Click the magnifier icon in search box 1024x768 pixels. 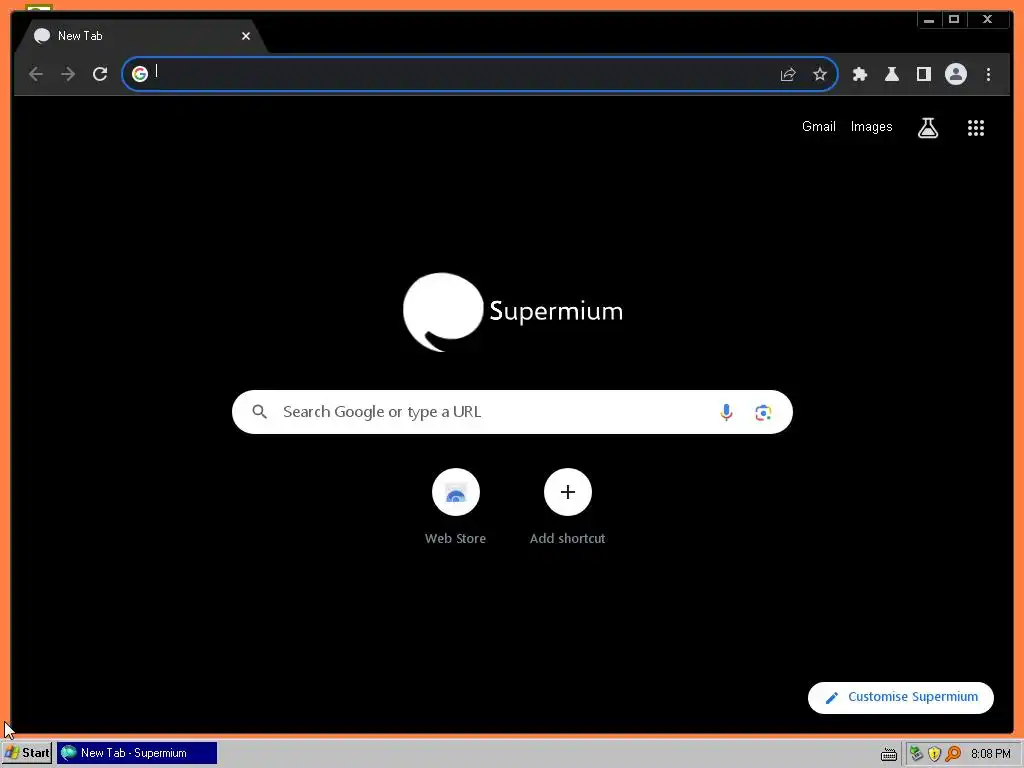click(x=259, y=412)
